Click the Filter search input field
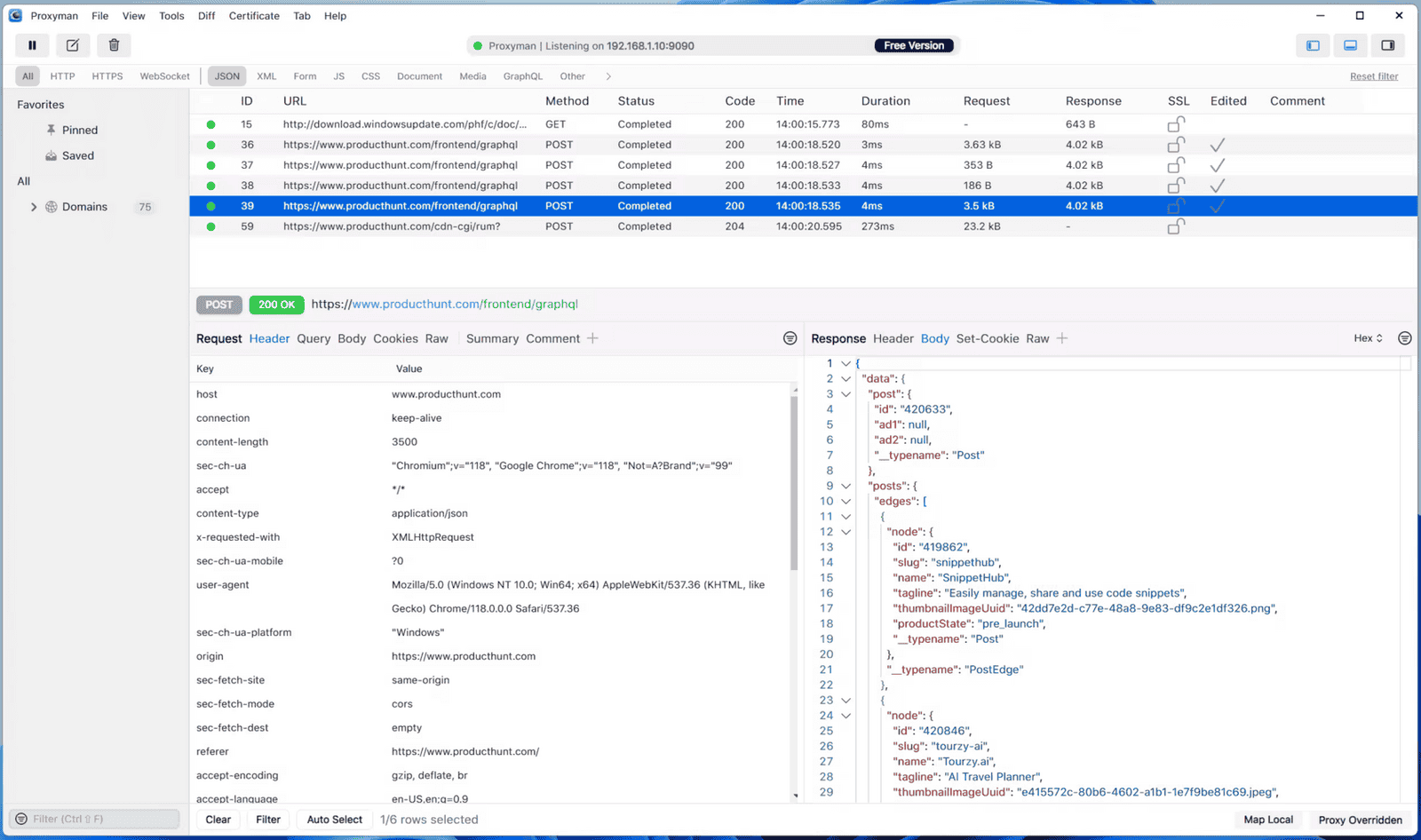The image size is (1421, 840). (99, 819)
